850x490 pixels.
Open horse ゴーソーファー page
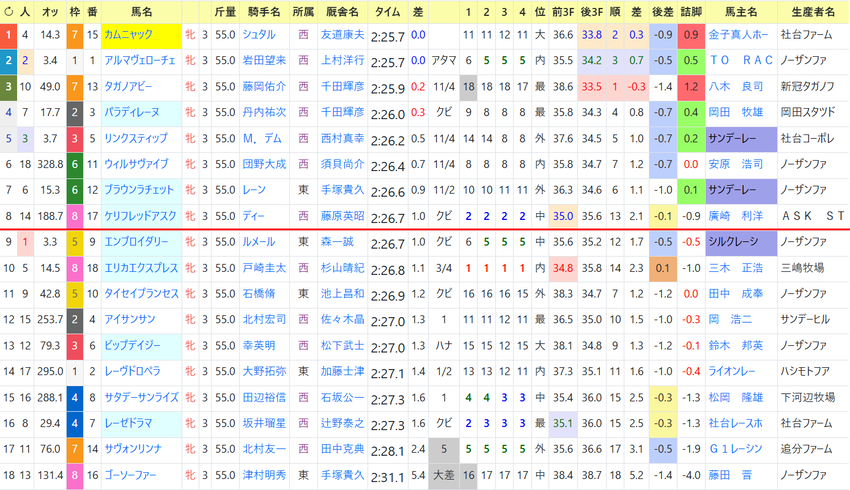[x=130, y=475]
